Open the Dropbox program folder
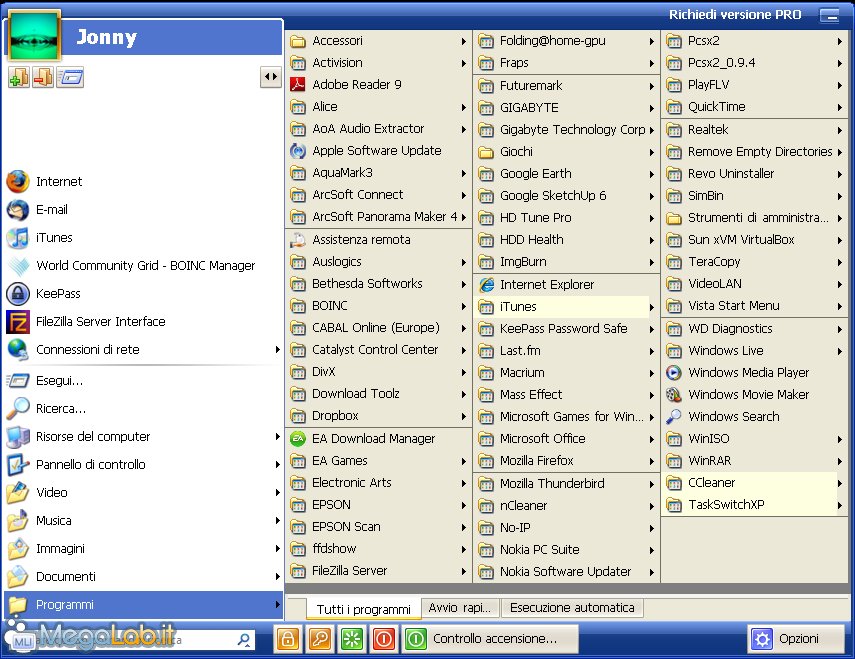The width and height of the screenshot is (855, 659). click(378, 416)
